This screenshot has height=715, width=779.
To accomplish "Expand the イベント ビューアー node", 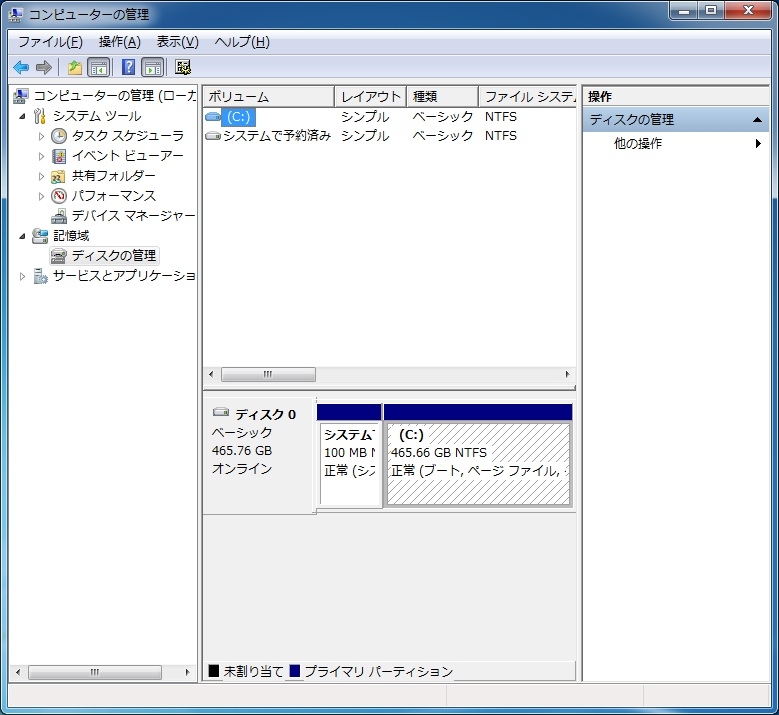I will coord(41,156).
